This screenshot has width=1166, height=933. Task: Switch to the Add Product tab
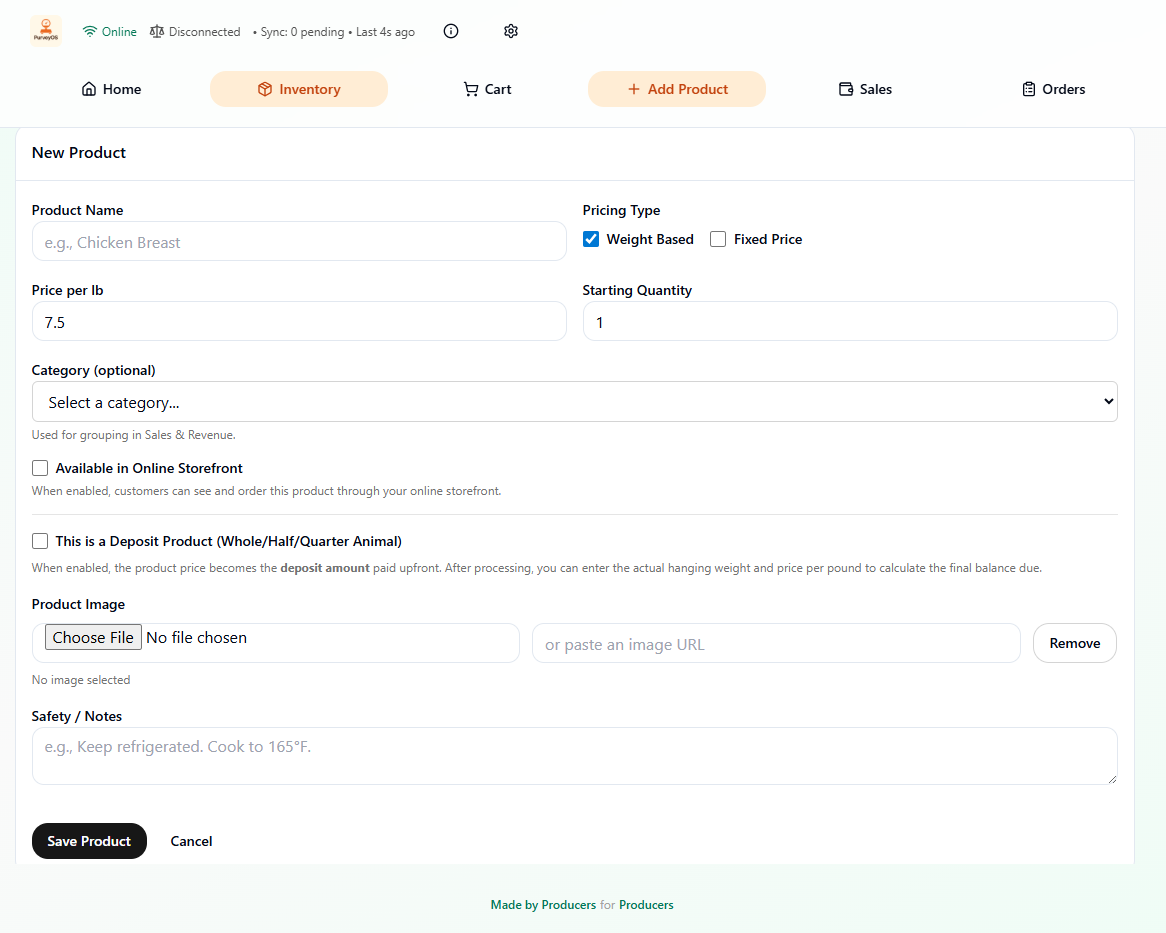[676, 89]
